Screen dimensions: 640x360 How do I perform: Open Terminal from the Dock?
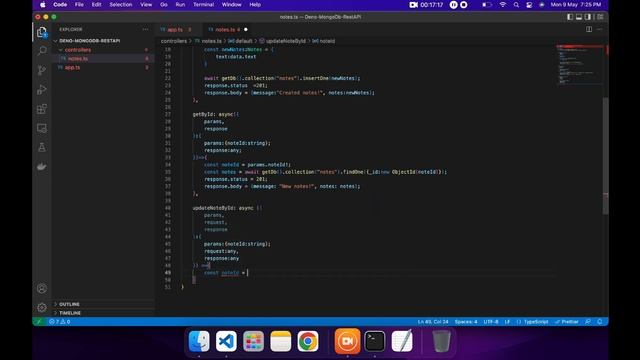coord(375,341)
